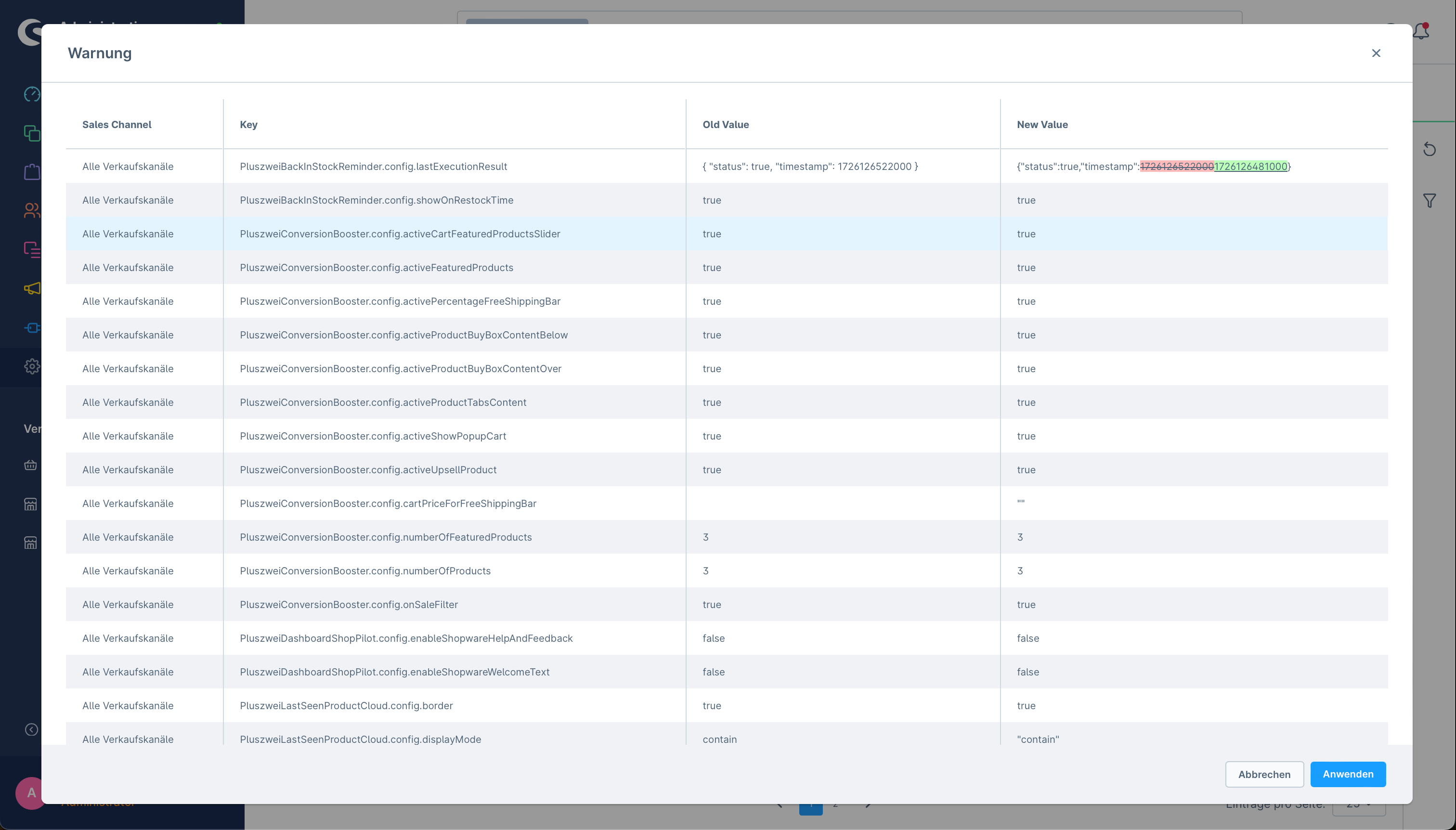
Task: Open the Catalogues icon in sidebar
Action: click(x=32, y=133)
